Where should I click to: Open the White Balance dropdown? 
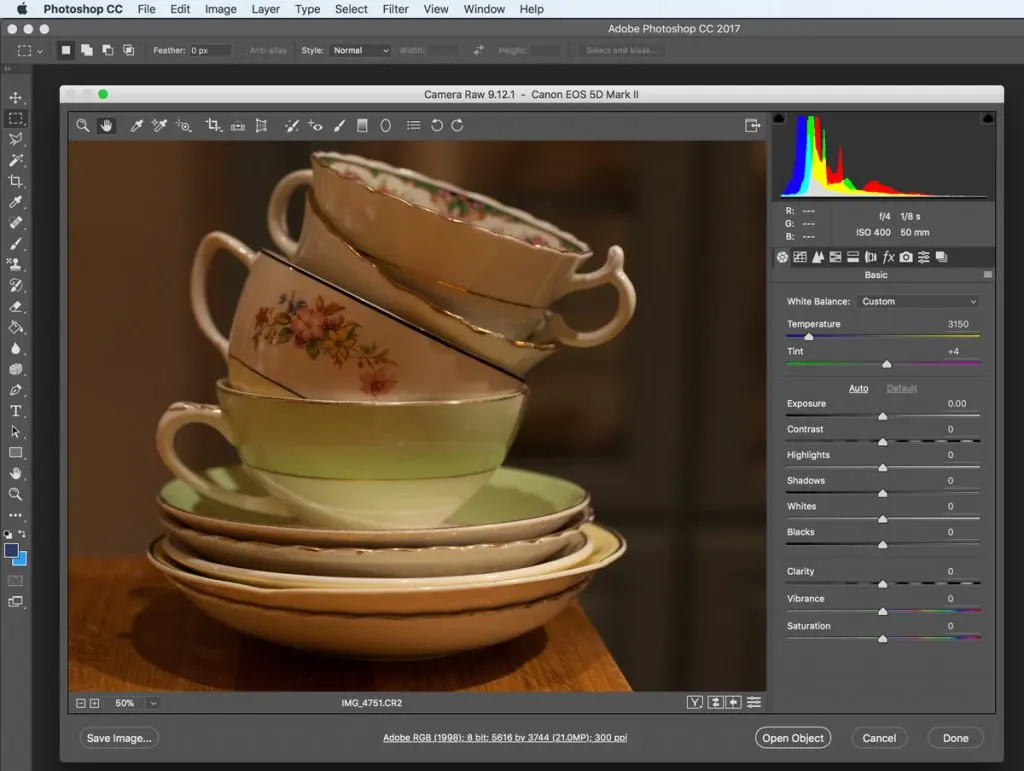(918, 301)
